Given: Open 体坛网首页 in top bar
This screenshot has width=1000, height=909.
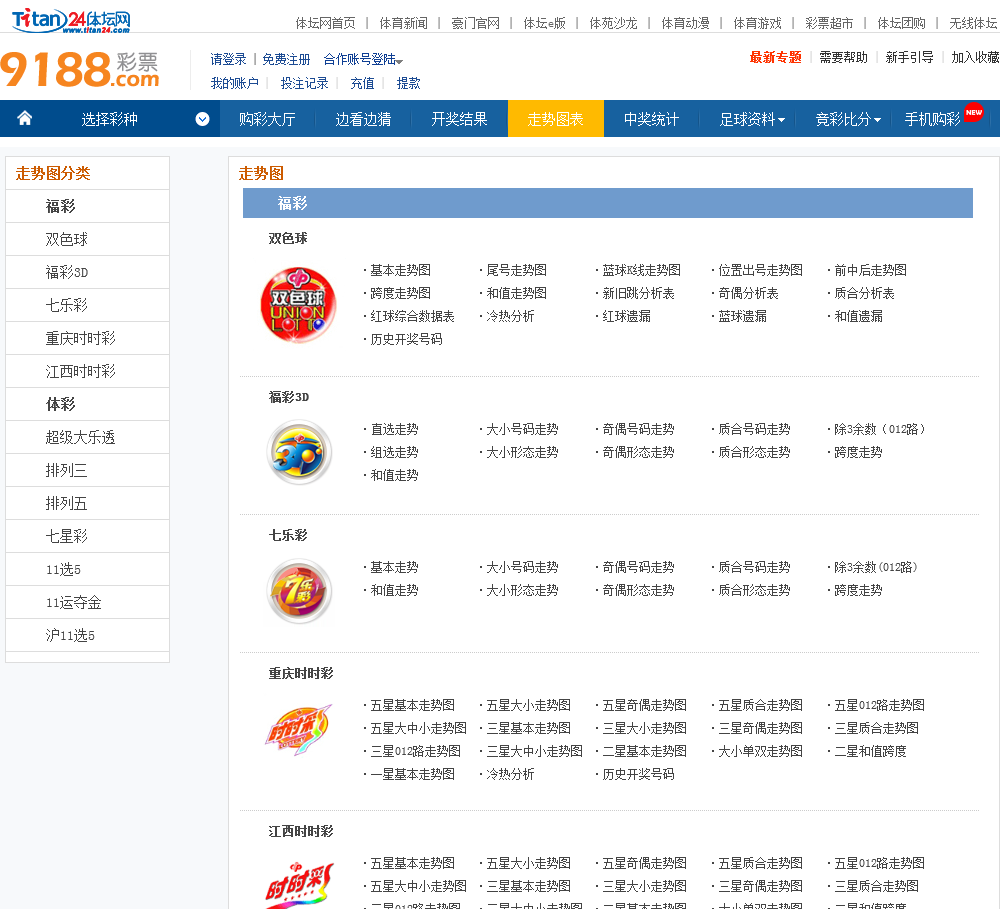Looking at the screenshot, I should pyautogui.click(x=325, y=24).
